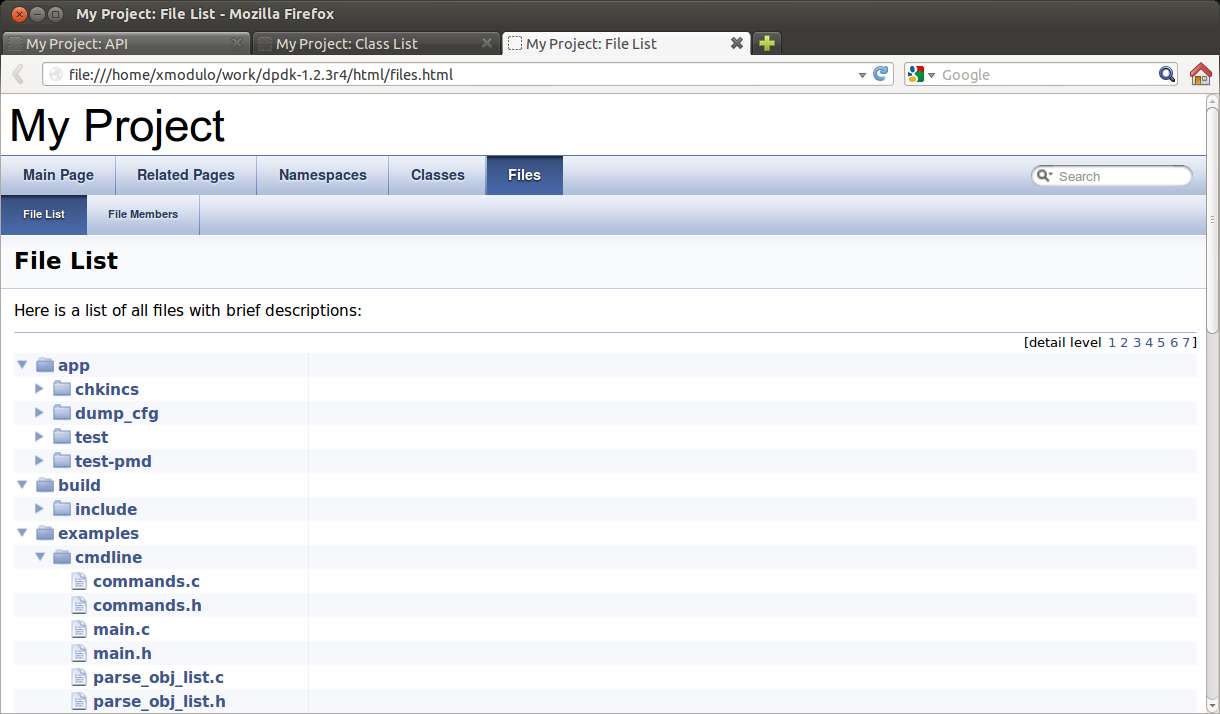Open the Related Pages nav tab
This screenshot has width=1220, height=714.
186,175
